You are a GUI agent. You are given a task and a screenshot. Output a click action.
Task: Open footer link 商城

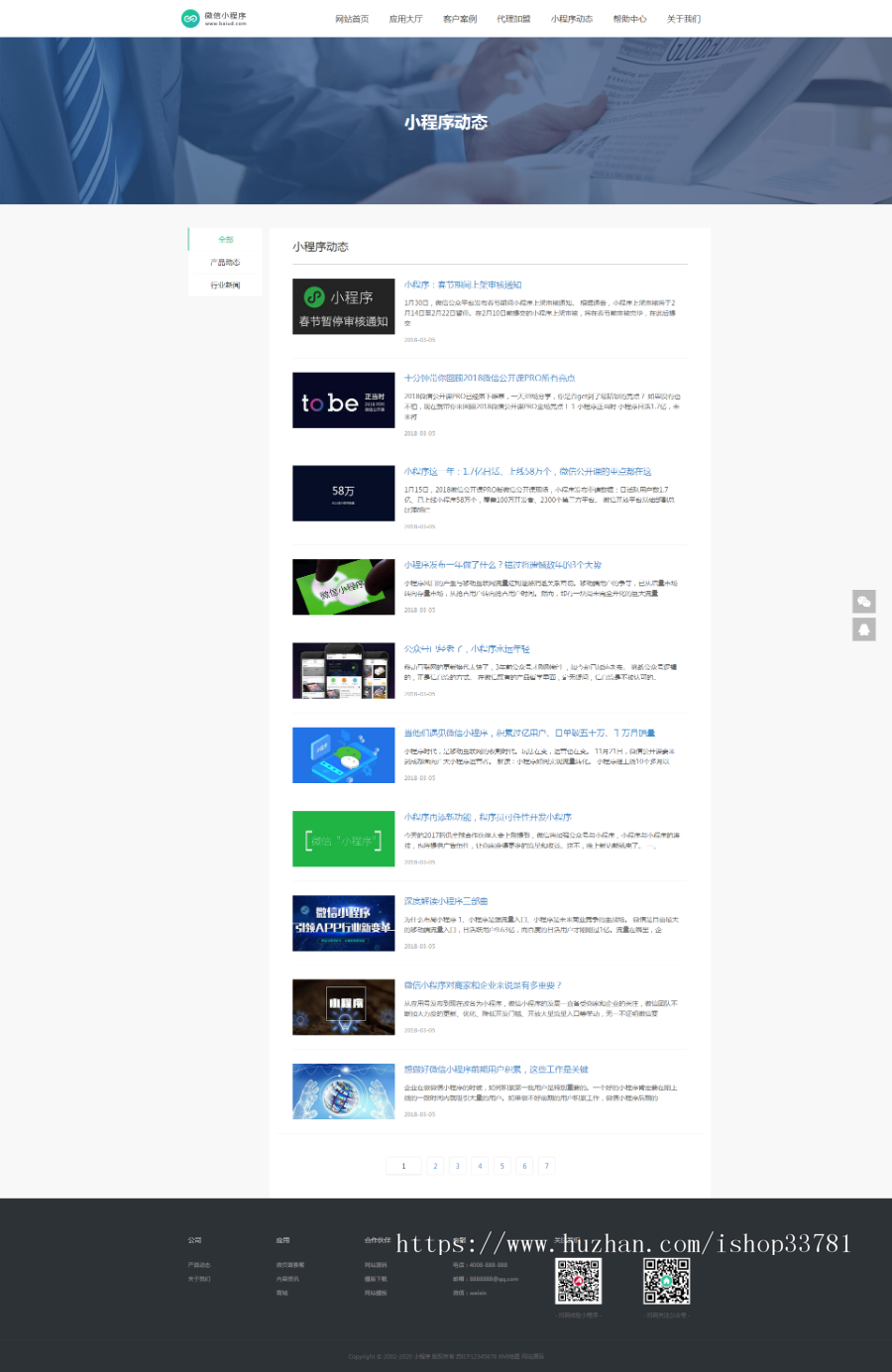click(x=281, y=1293)
